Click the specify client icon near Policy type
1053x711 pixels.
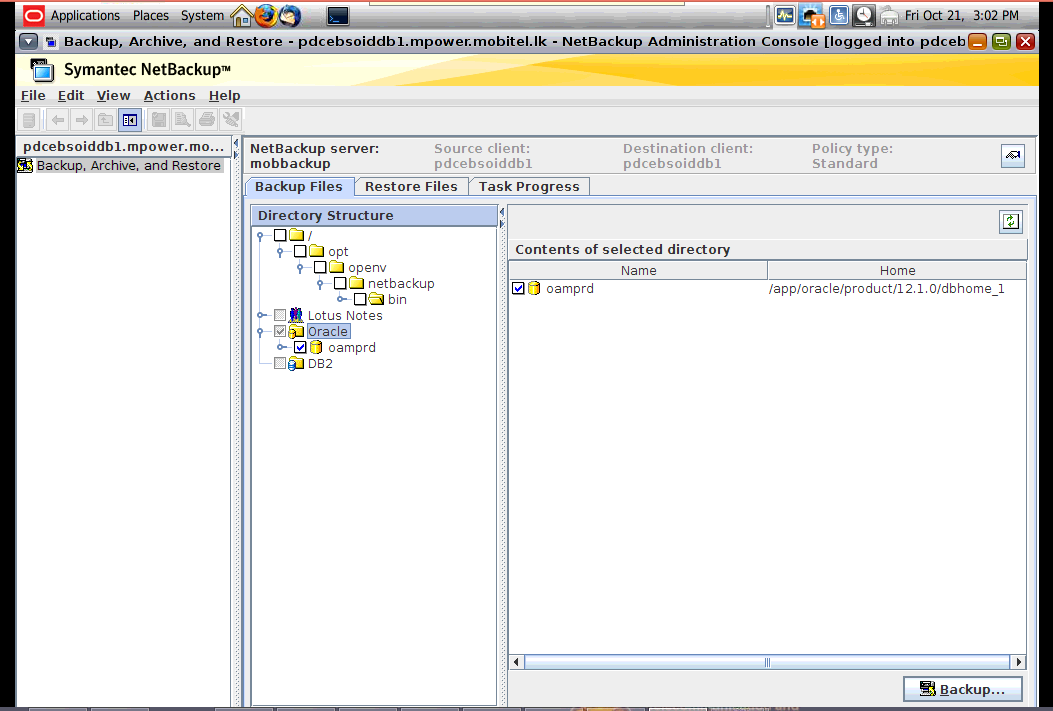[1013, 156]
